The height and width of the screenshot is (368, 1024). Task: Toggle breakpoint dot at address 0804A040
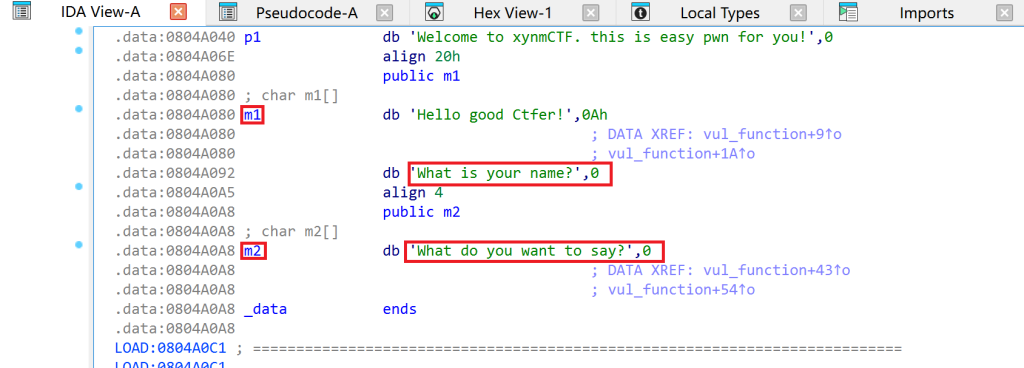(x=79, y=31)
